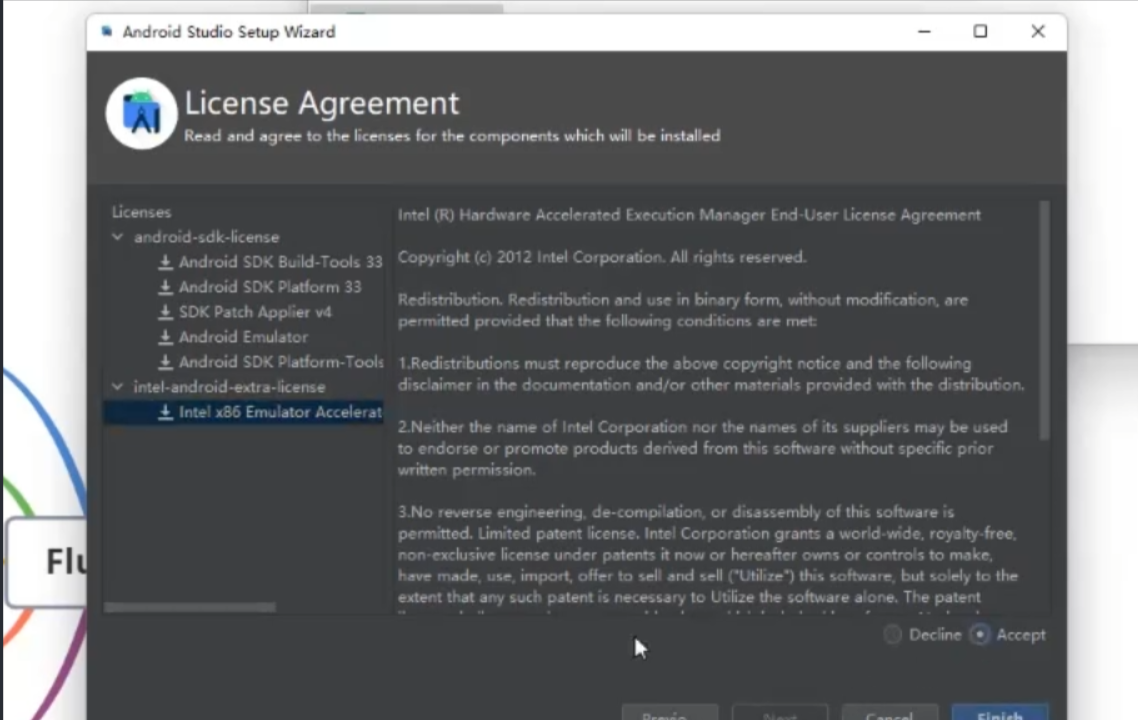1138x720 pixels.
Task: Collapse the intel-android-extra-license tree node
Action: [118, 387]
